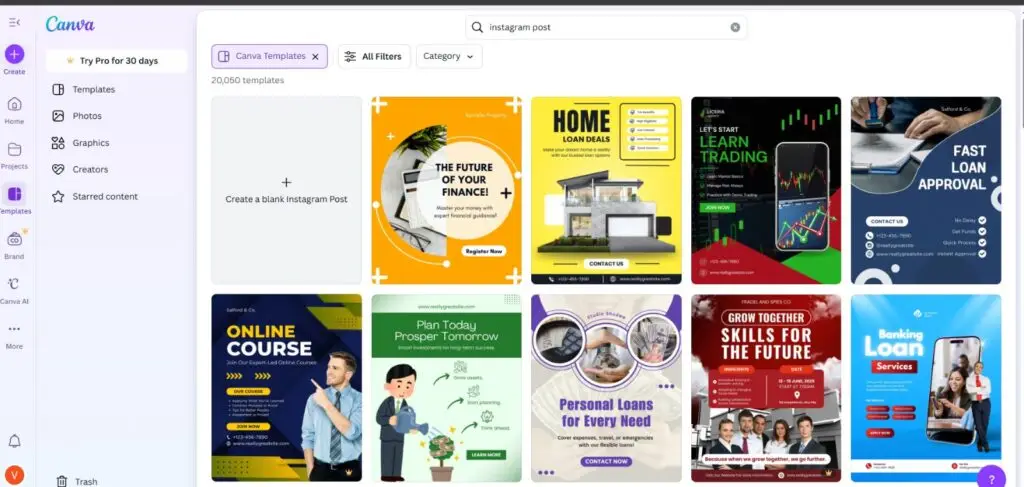Select Graphics in the side menu

[x=90, y=143]
